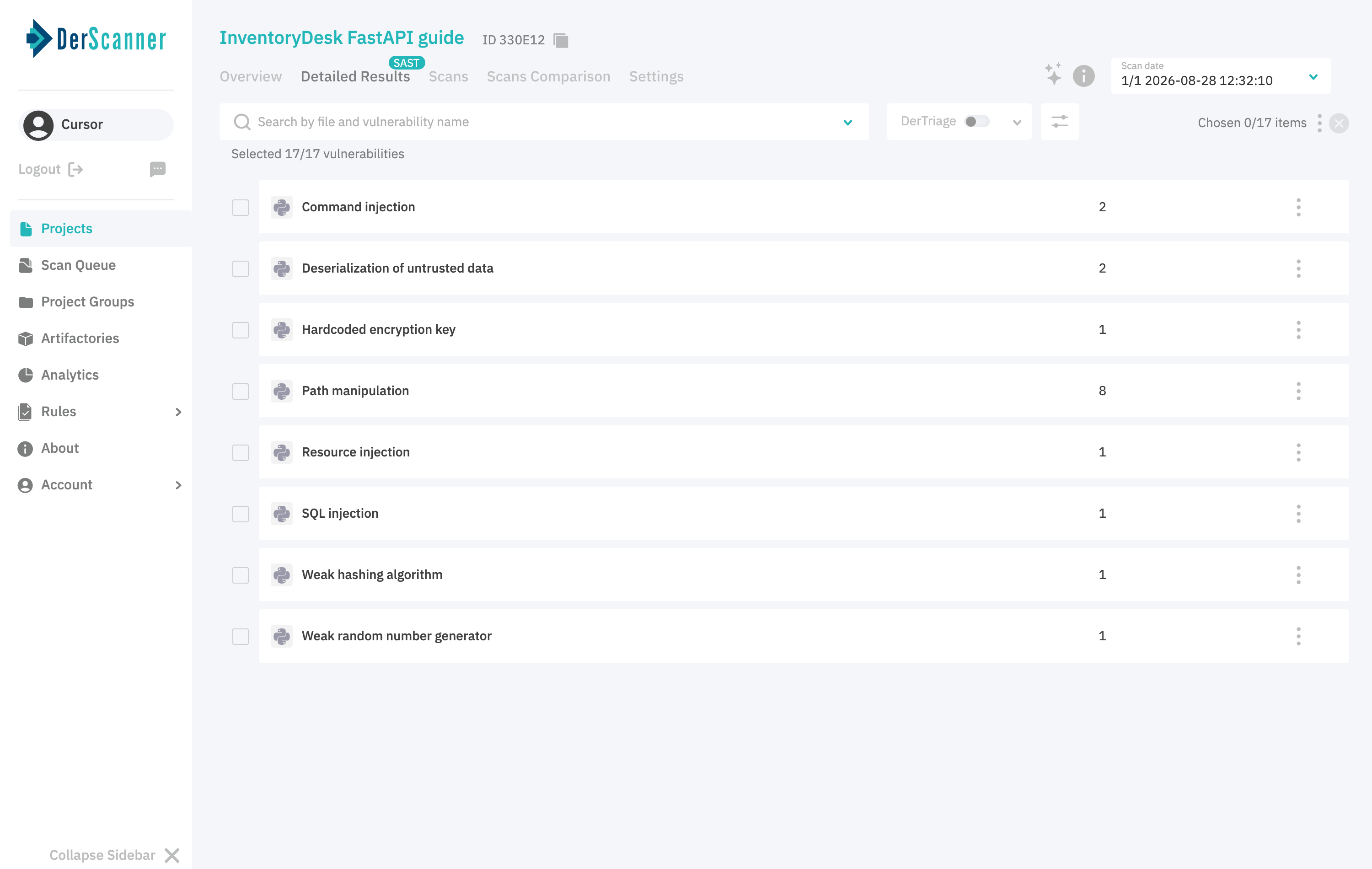
Task: Click Python icon on Command injection row
Action: pyautogui.click(x=281, y=207)
